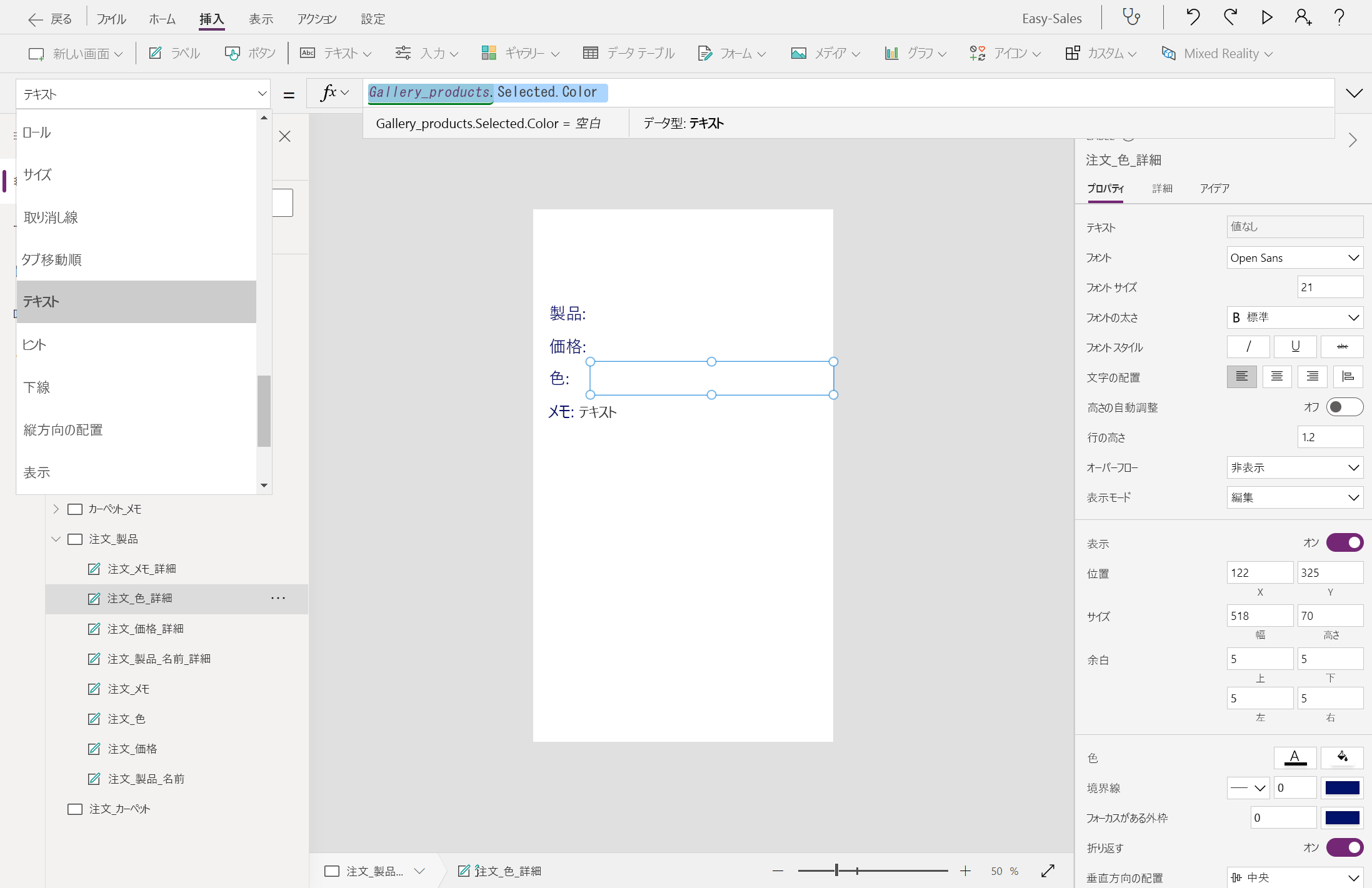Click the fx formula button

(334, 93)
